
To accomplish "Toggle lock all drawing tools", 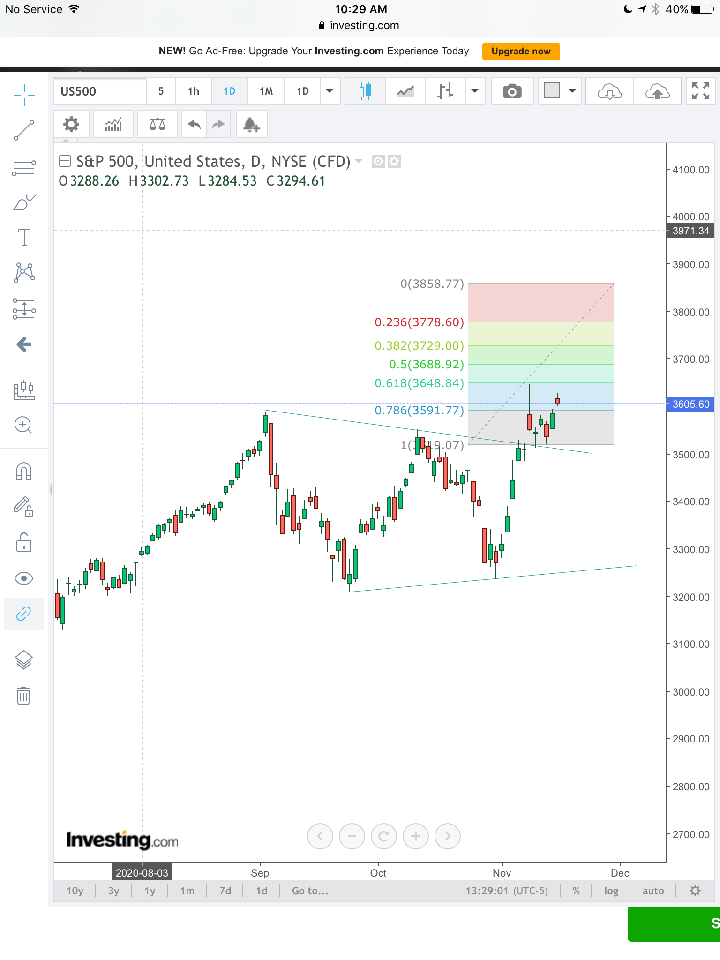I will coord(24,542).
